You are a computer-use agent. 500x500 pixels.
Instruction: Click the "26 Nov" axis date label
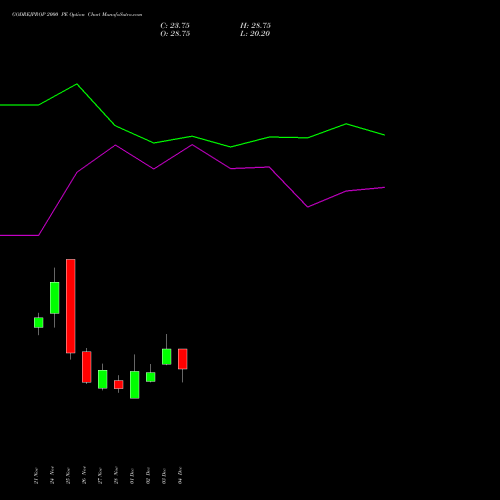[x=84, y=476]
